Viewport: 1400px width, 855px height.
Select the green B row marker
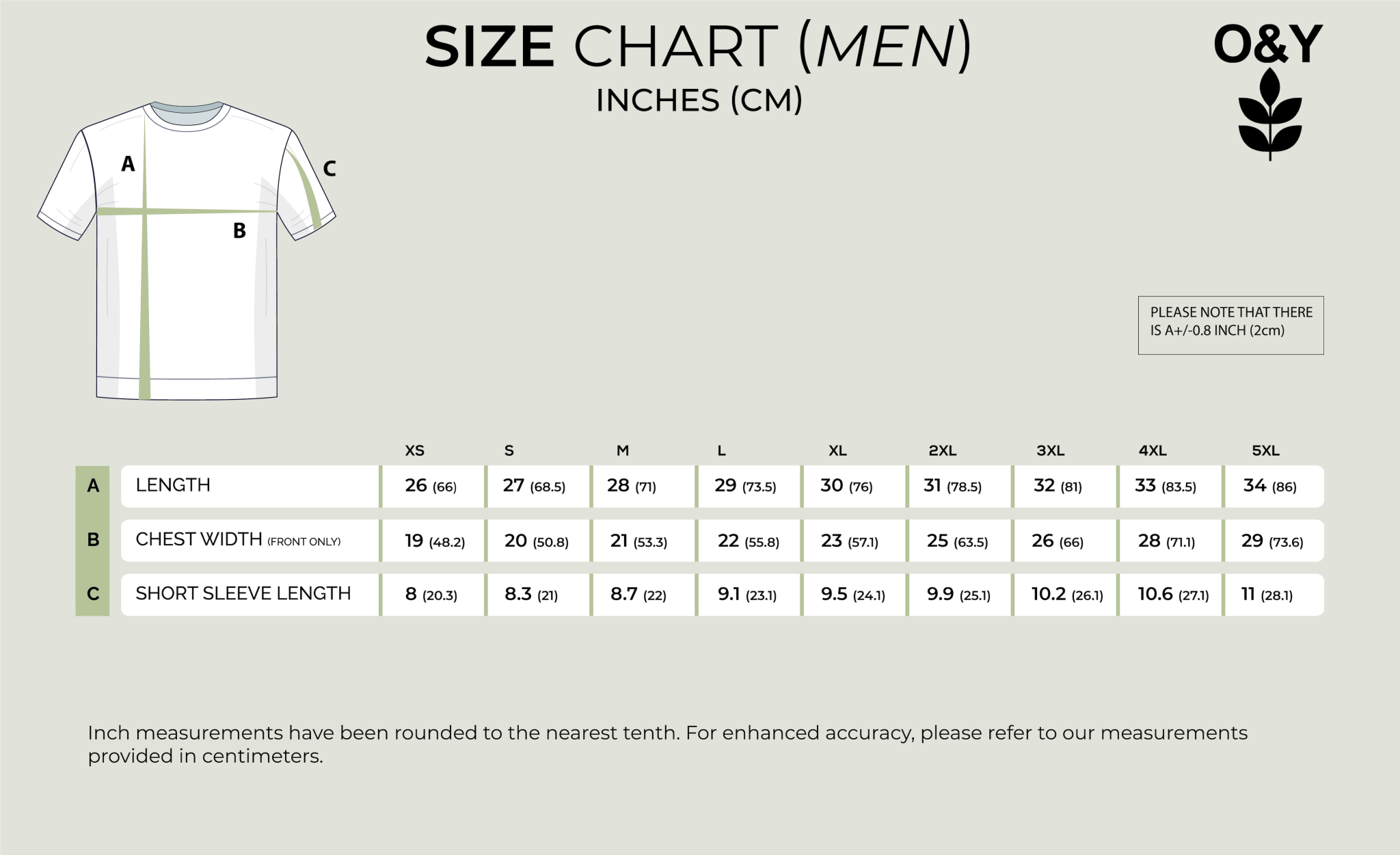coord(93,540)
